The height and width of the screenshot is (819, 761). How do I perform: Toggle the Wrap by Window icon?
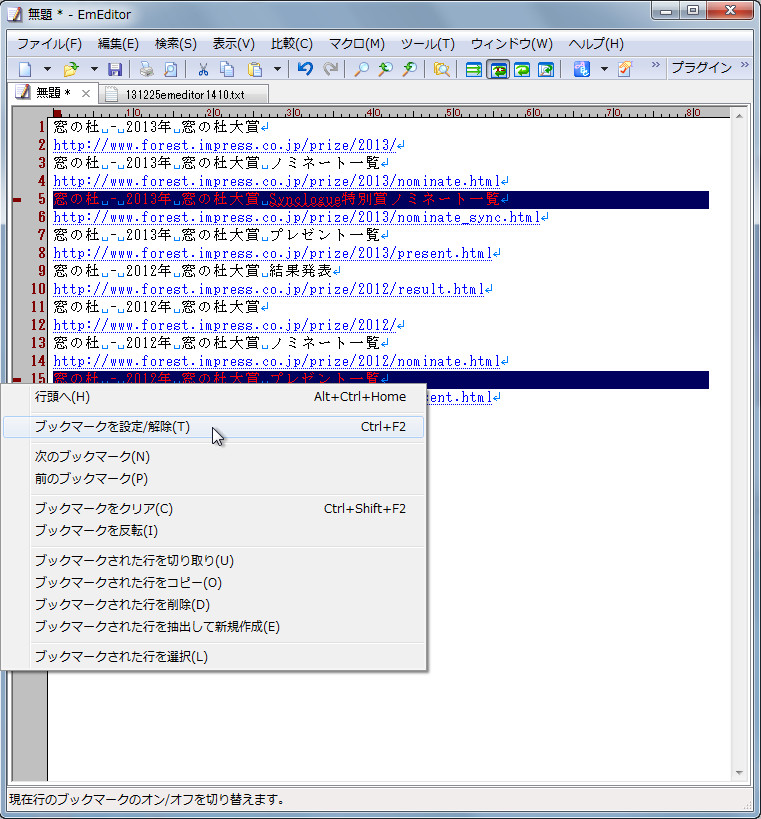click(x=522, y=69)
